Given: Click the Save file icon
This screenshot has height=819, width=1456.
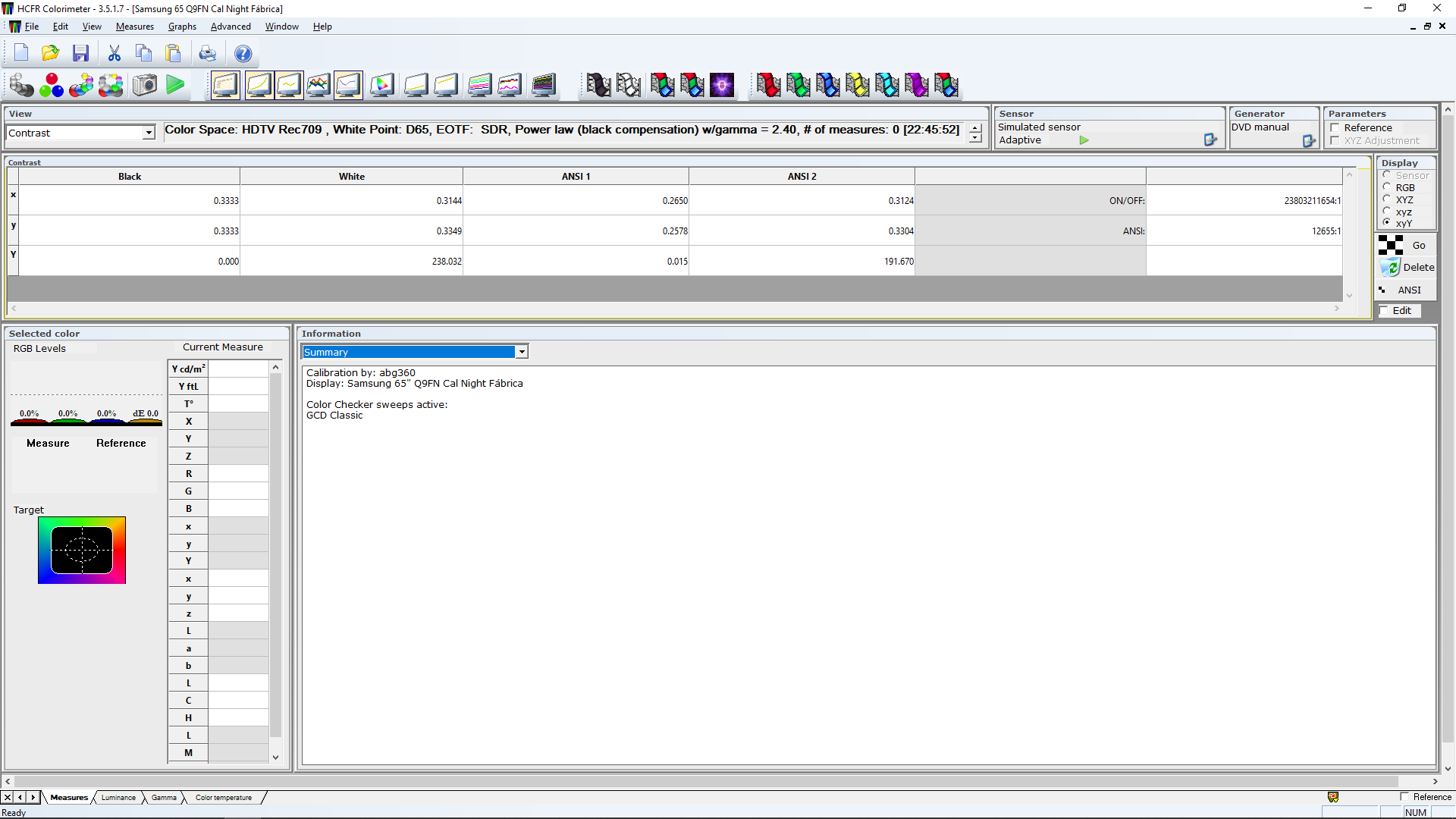Looking at the screenshot, I should tap(80, 53).
